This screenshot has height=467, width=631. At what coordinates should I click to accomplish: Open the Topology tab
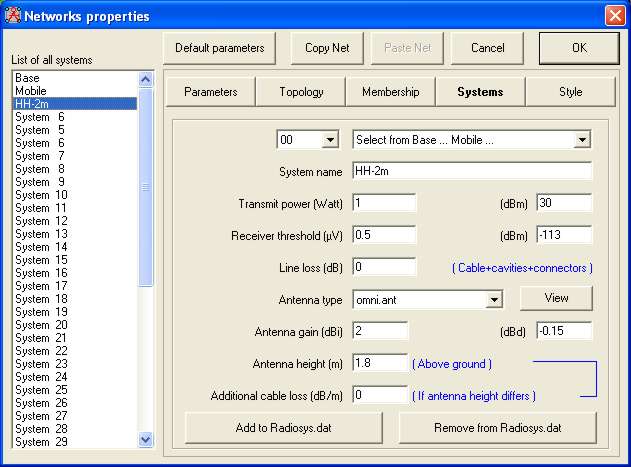[x=301, y=92]
